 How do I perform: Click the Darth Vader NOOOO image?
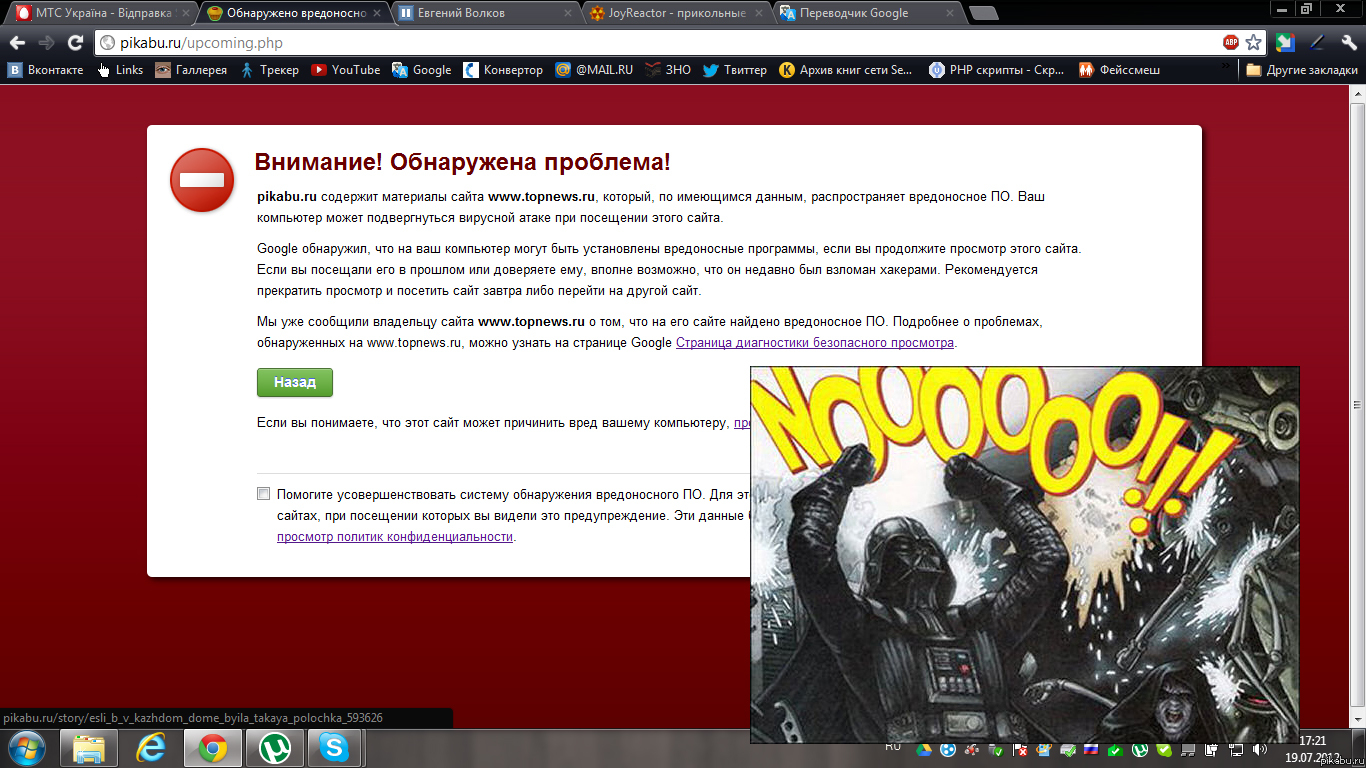(x=1025, y=555)
